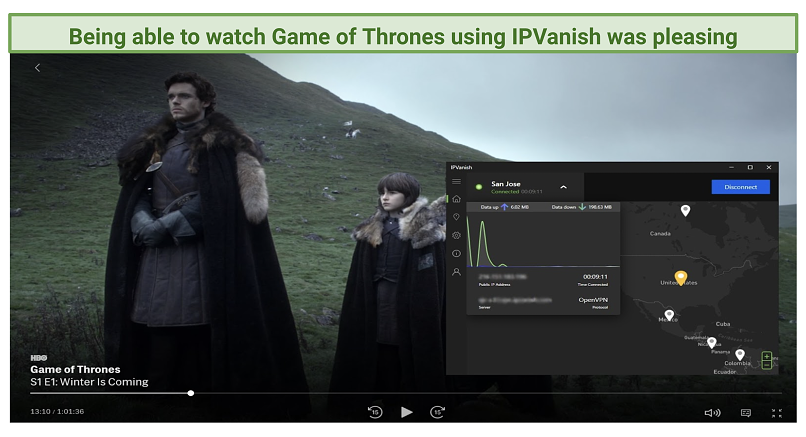Collapse the San Jose connection details chevron

(563, 187)
